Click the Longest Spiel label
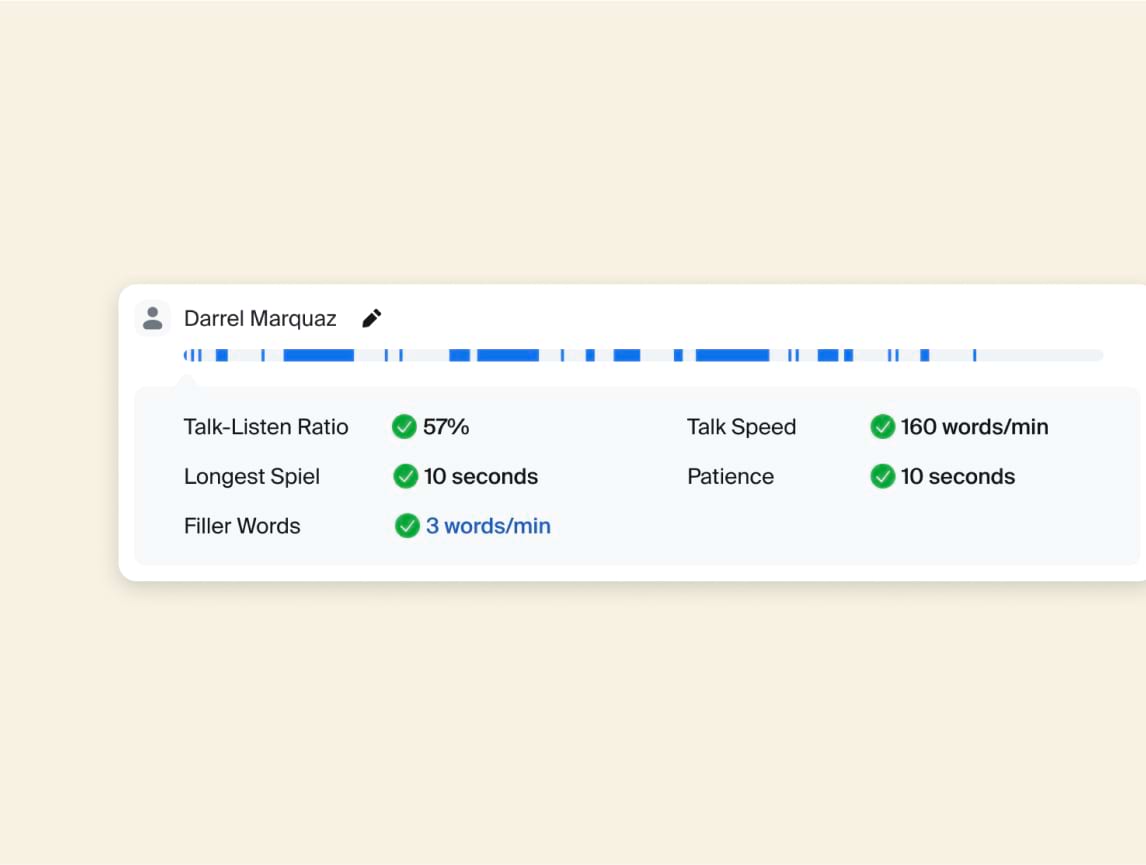The height and width of the screenshot is (865, 1146). point(252,477)
